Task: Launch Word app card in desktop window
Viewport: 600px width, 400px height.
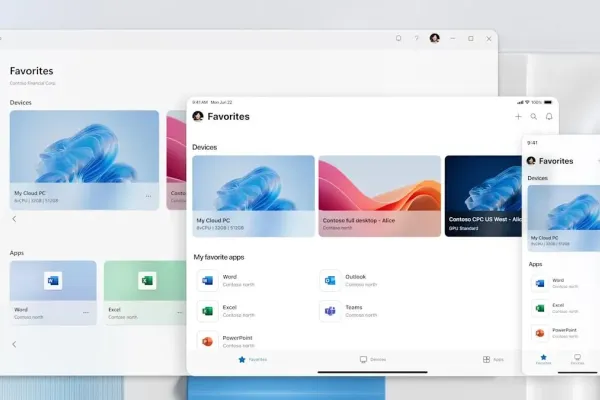Action: tap(53, 293)
